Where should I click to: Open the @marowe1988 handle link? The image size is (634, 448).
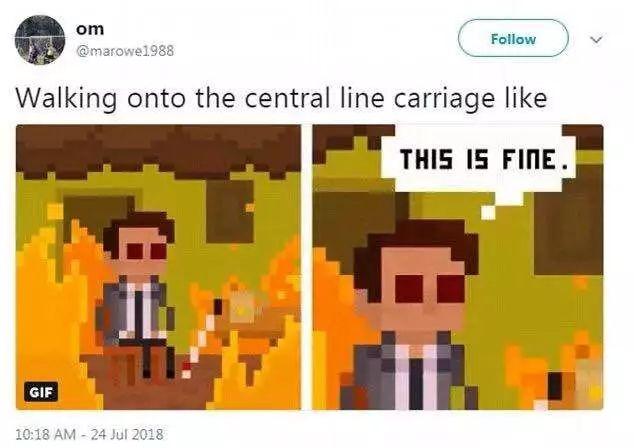125,51
